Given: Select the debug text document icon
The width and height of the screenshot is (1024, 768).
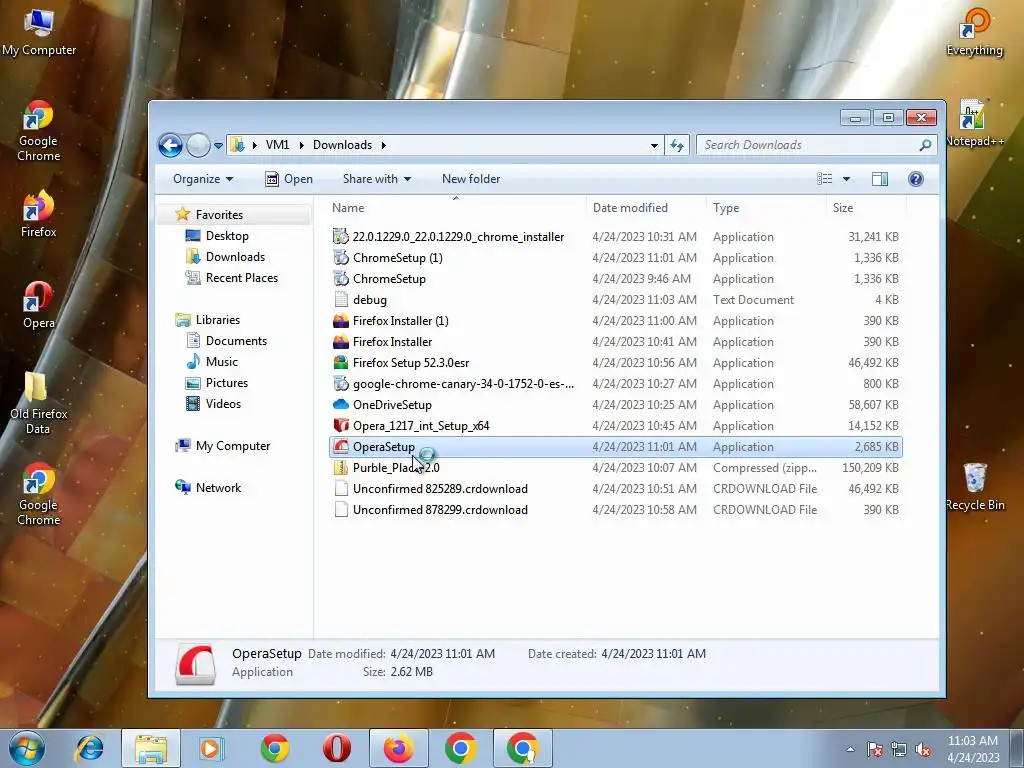Looking at the screenshot, I should (x=341, y=300).
